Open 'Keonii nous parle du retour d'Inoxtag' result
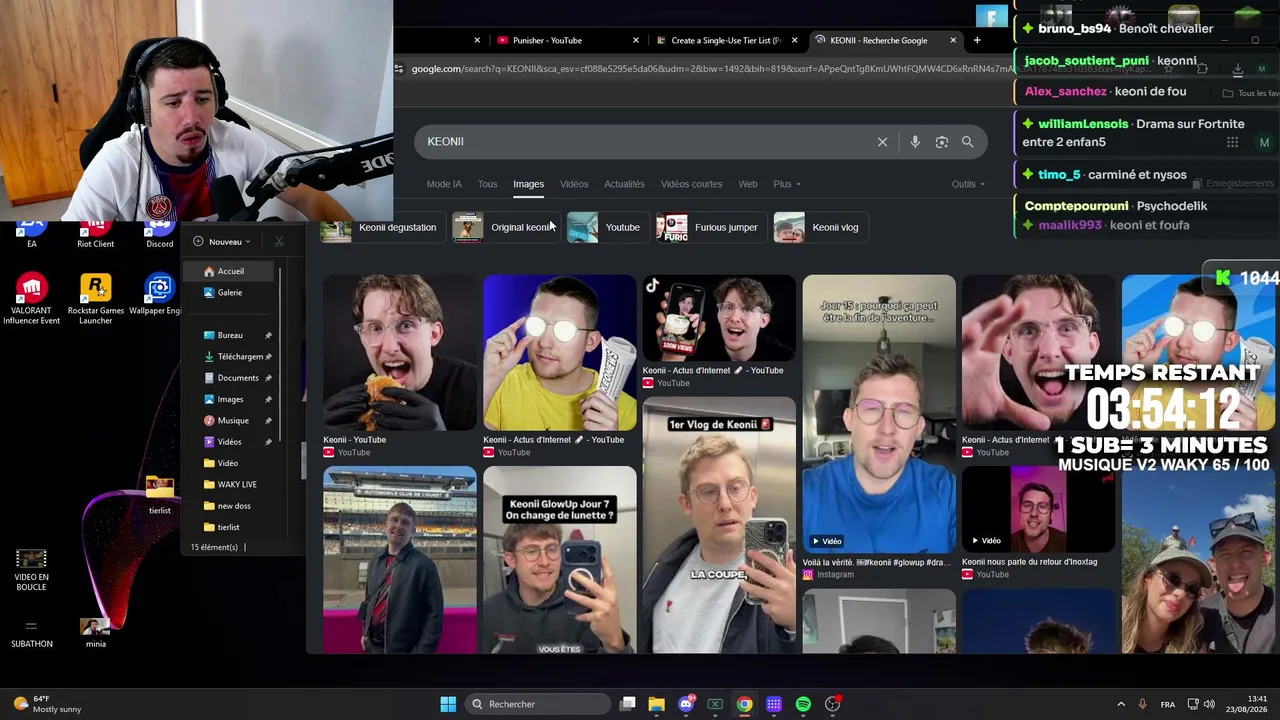The image size is (1280, 720). 1038,510
